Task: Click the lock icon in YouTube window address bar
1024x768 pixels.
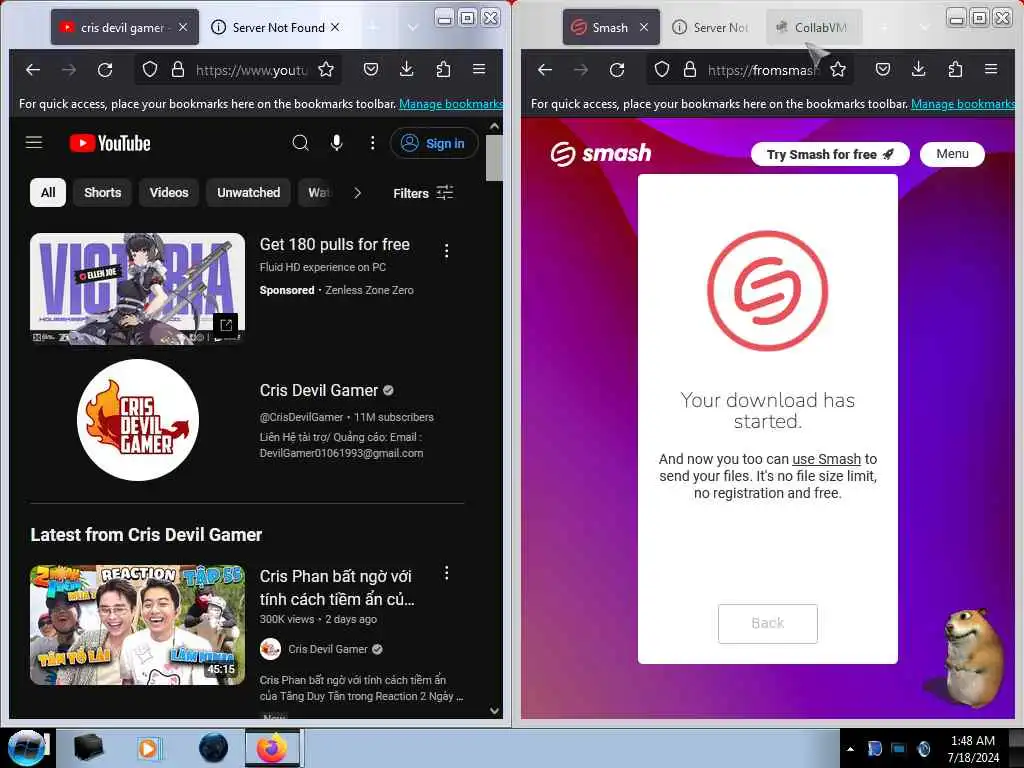Action: [x=178, y=69]
